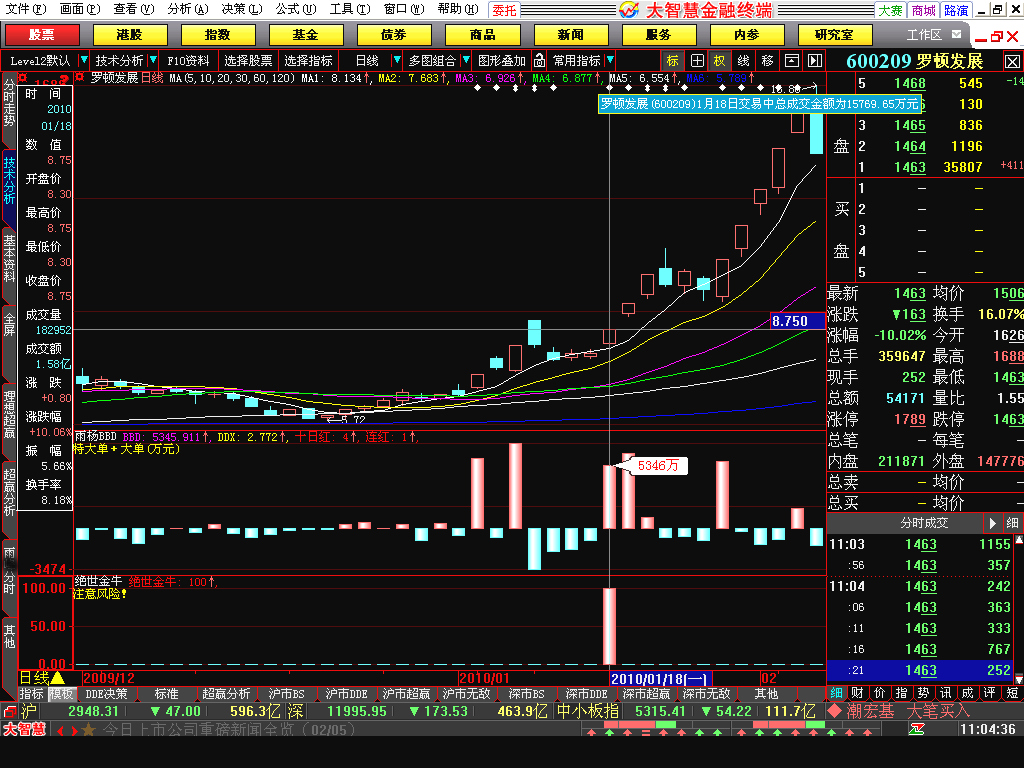The height and width of the screenshot is (768, 1024).
Task: Open the 财 finance tab icon
Action: pos(857,693)
